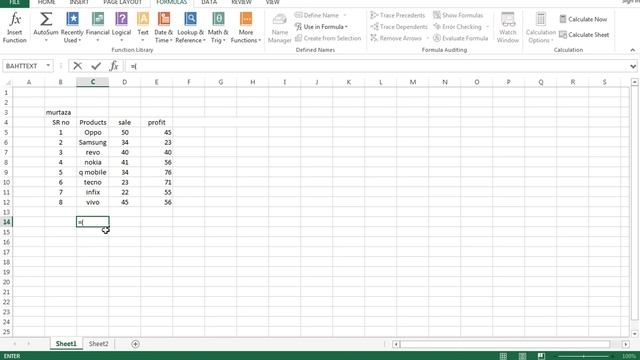Toggle Show Formulas
Viewport: 640px width, 360px height.
click(x=458, y=15)
